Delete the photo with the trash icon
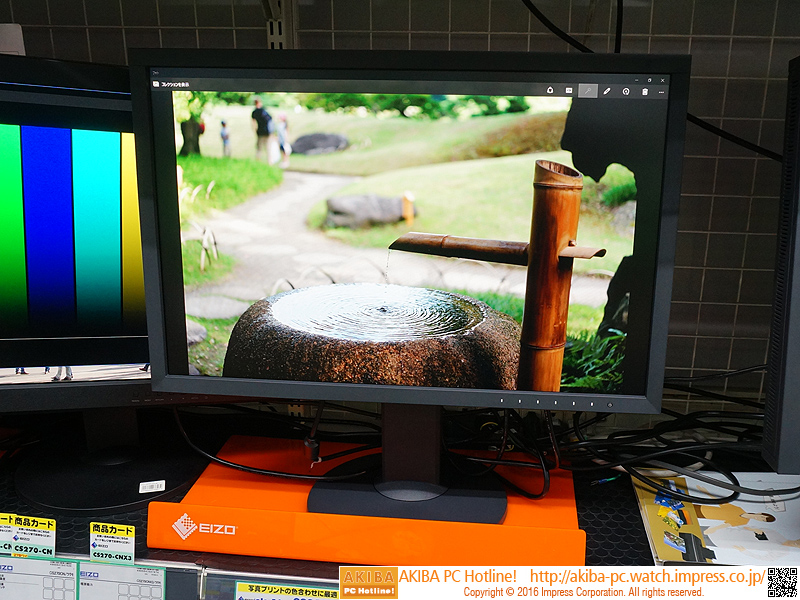The height and width of the screenshot is (600, 800). click(x=644, y=91)
